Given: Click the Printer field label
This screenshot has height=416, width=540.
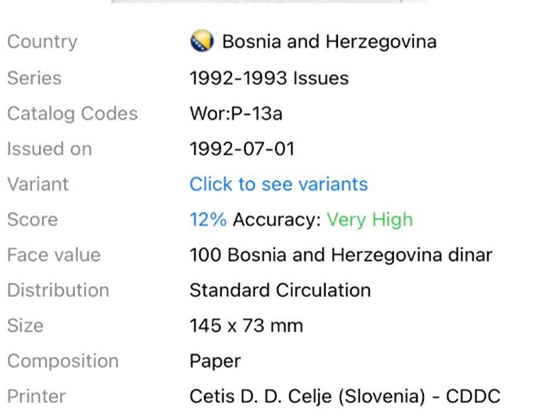Looking at the screenshot, I should [37, 396].
